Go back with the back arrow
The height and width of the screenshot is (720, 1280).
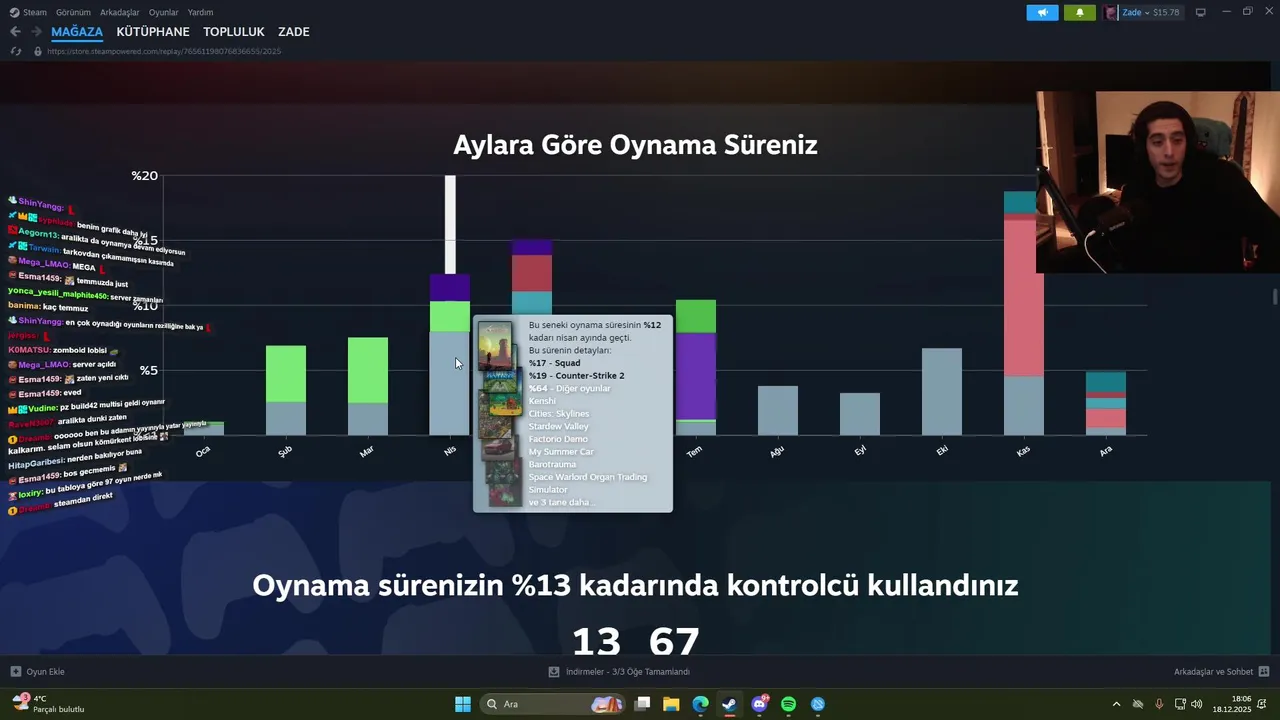coord(15,32)
